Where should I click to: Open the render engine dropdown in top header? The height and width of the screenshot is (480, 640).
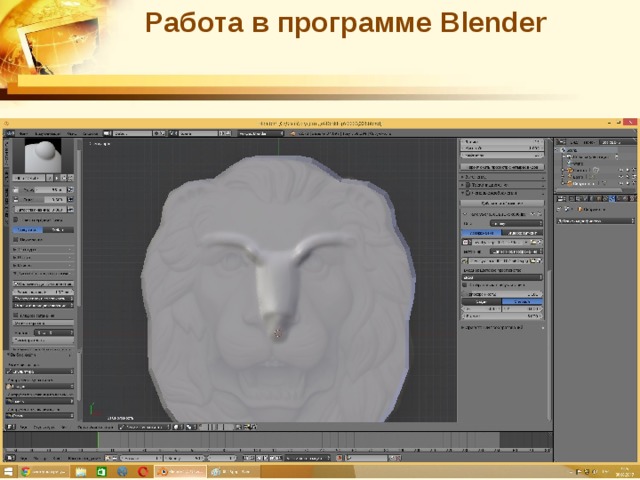click(x=261, y=133)
